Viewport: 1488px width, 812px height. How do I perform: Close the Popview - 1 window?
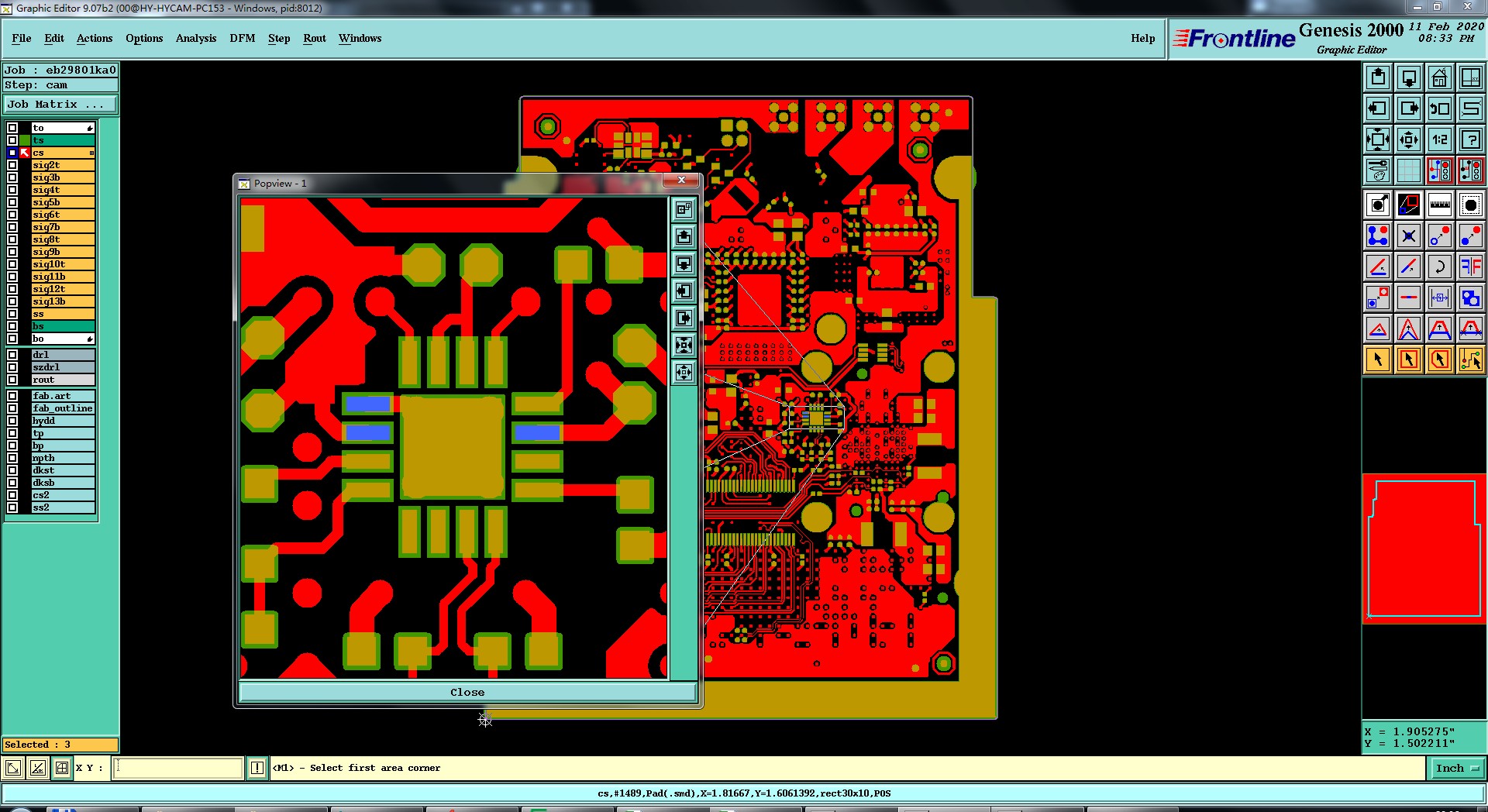(681, 181)
